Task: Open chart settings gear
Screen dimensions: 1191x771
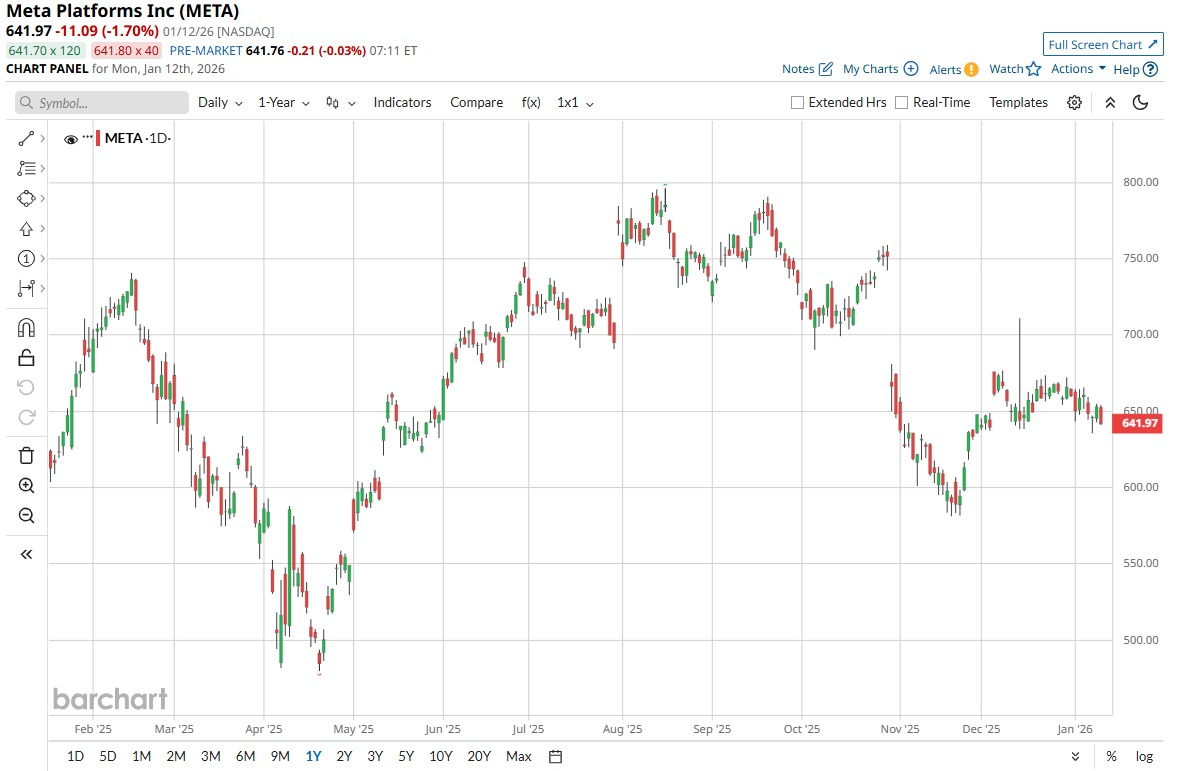Action: pyautogui.click(x=1074, y=103)
